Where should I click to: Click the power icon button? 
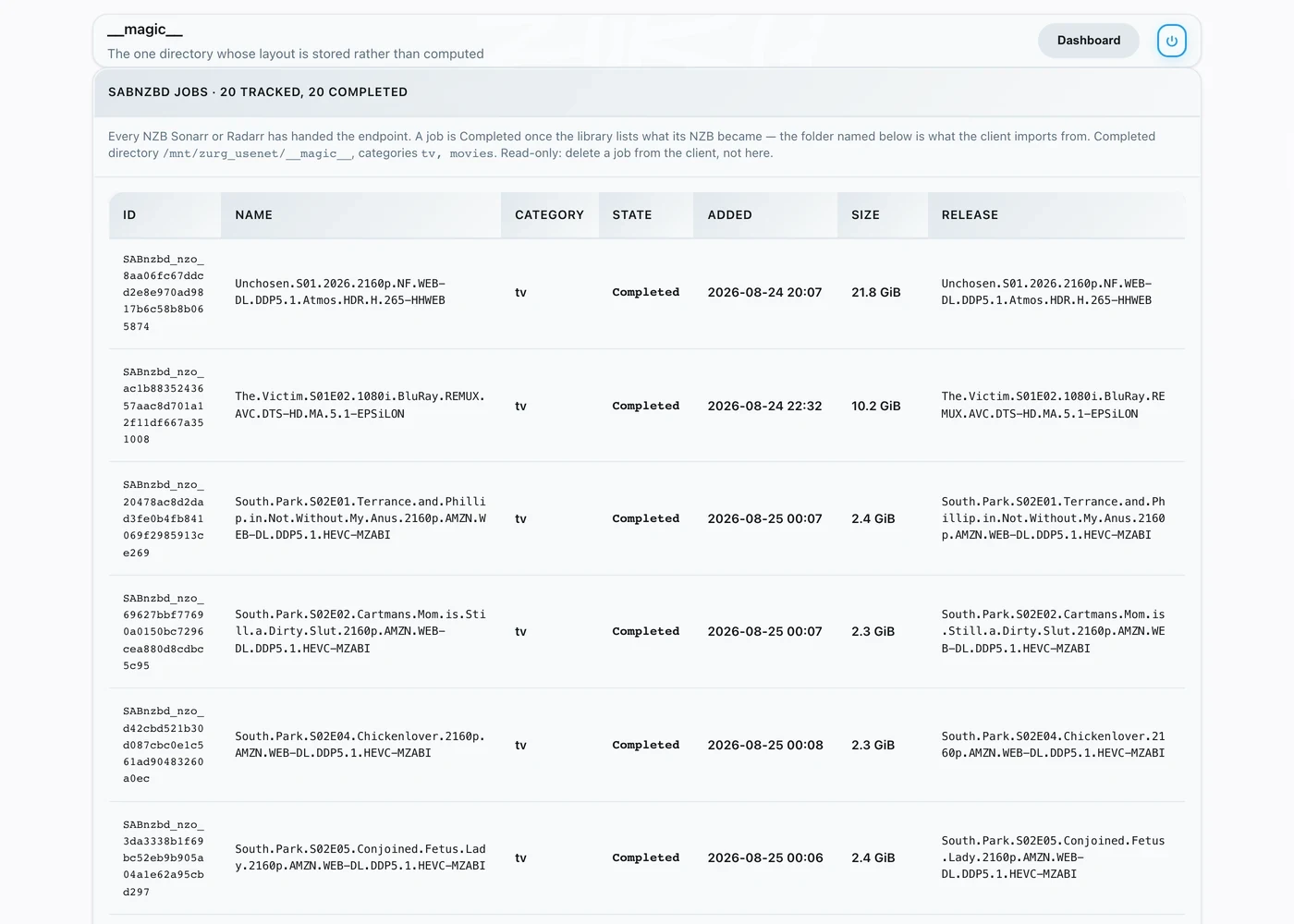pos(1172,41)
